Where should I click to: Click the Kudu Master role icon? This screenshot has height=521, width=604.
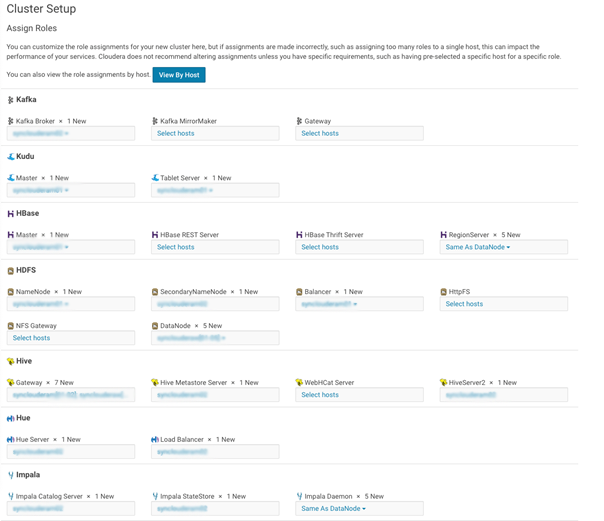[11, 178]
